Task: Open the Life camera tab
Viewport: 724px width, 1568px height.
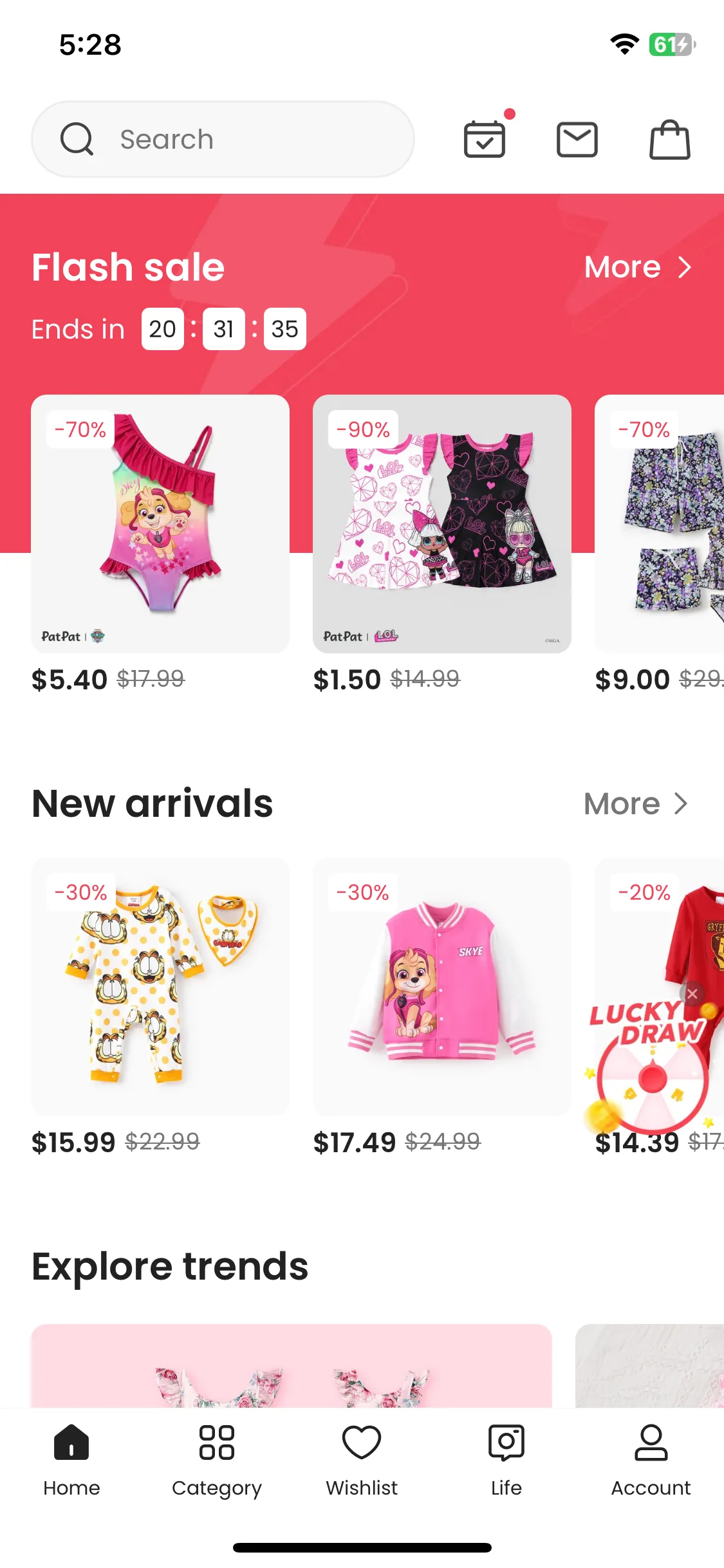Action: pos(506,1460)
